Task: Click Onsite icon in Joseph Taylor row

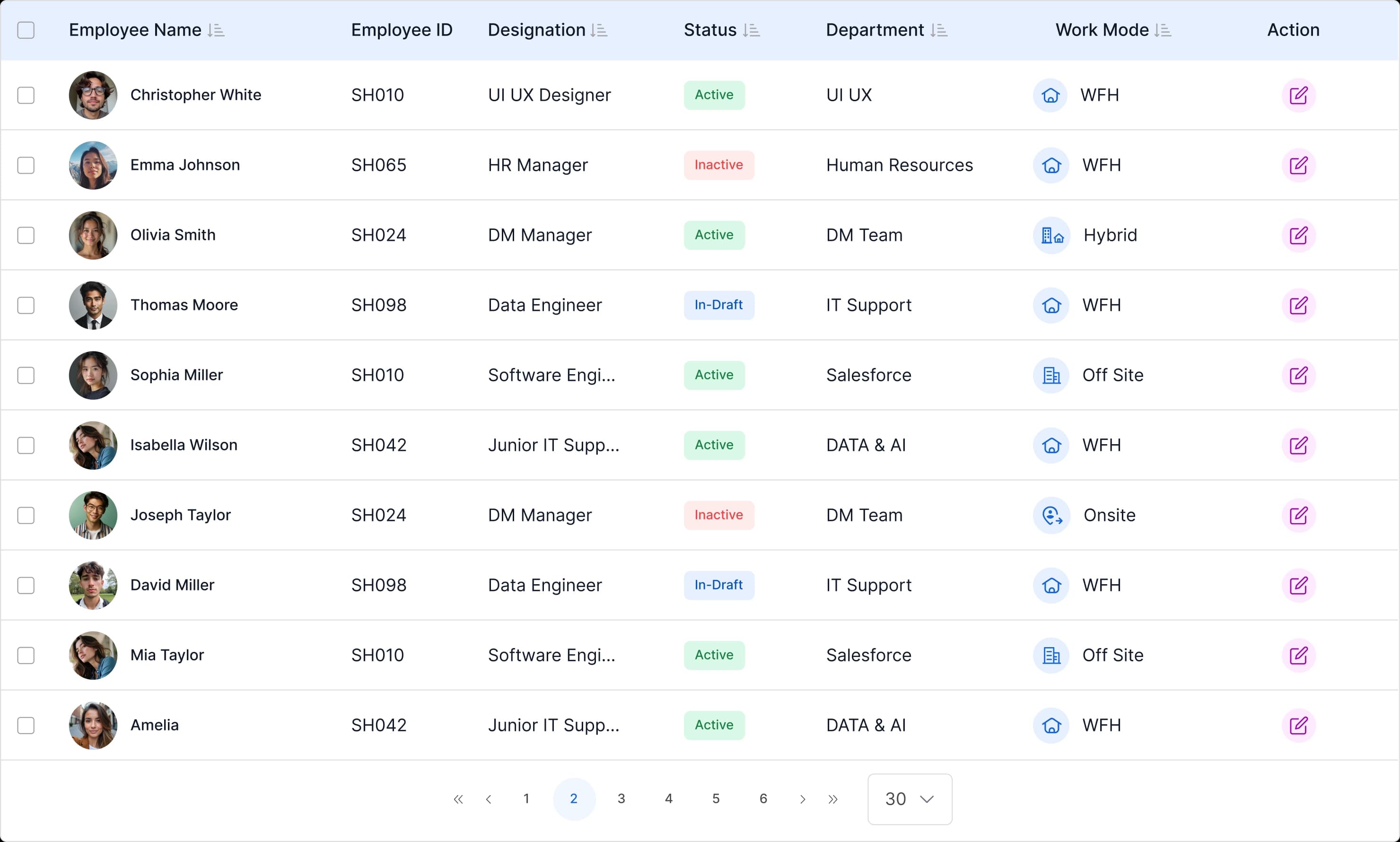Action: (x=1051, y=515)
